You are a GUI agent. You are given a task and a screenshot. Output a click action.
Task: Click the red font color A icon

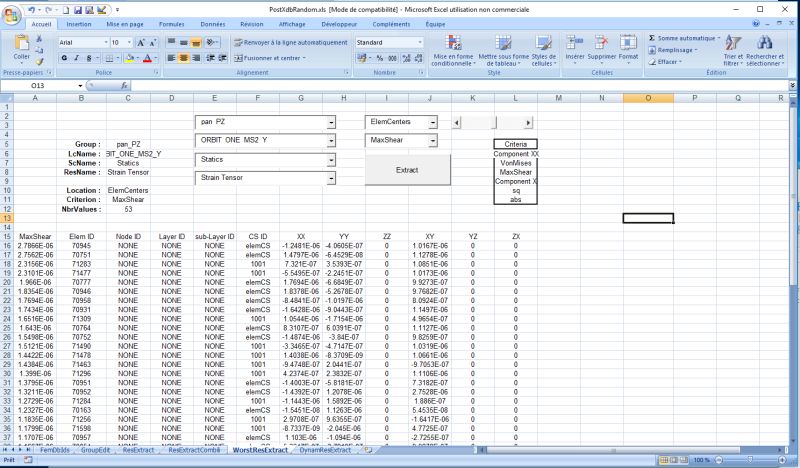point(147,58)
